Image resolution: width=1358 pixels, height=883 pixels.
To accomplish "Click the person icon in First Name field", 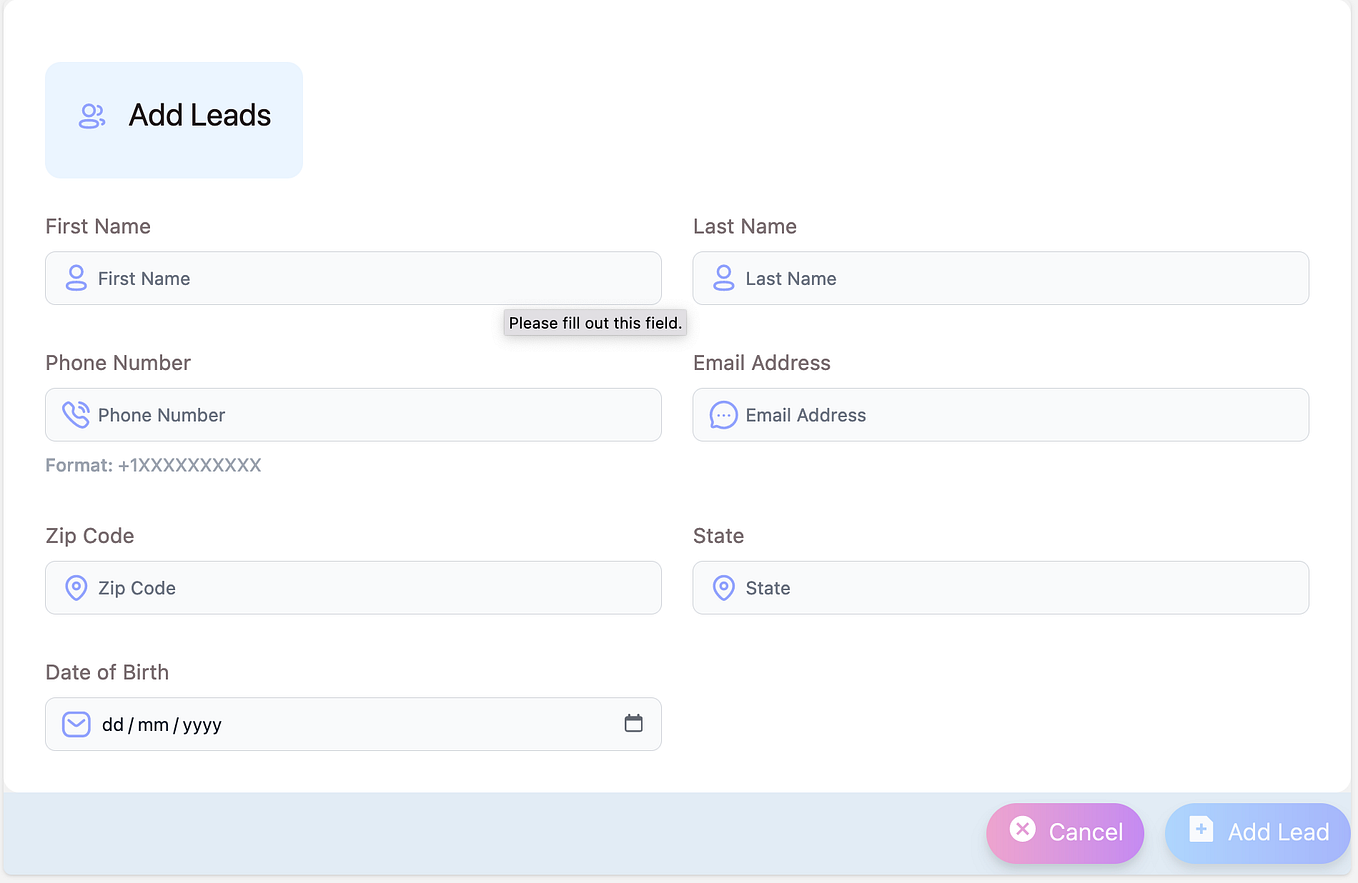I will tap(76, 278).
